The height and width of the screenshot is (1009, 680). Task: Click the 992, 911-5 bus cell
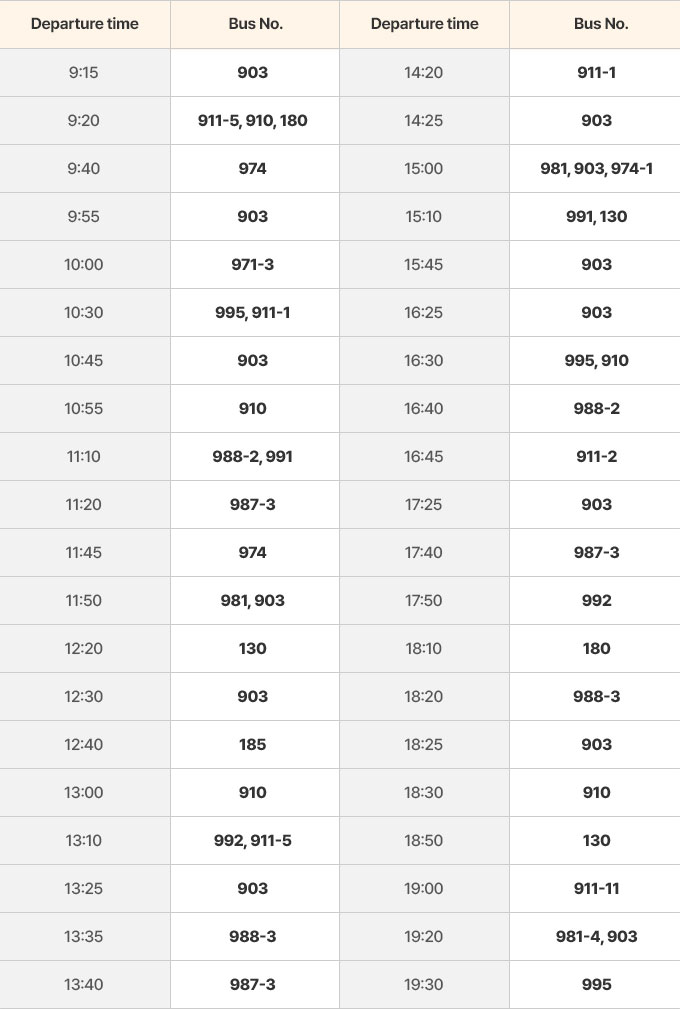[255, 840]
